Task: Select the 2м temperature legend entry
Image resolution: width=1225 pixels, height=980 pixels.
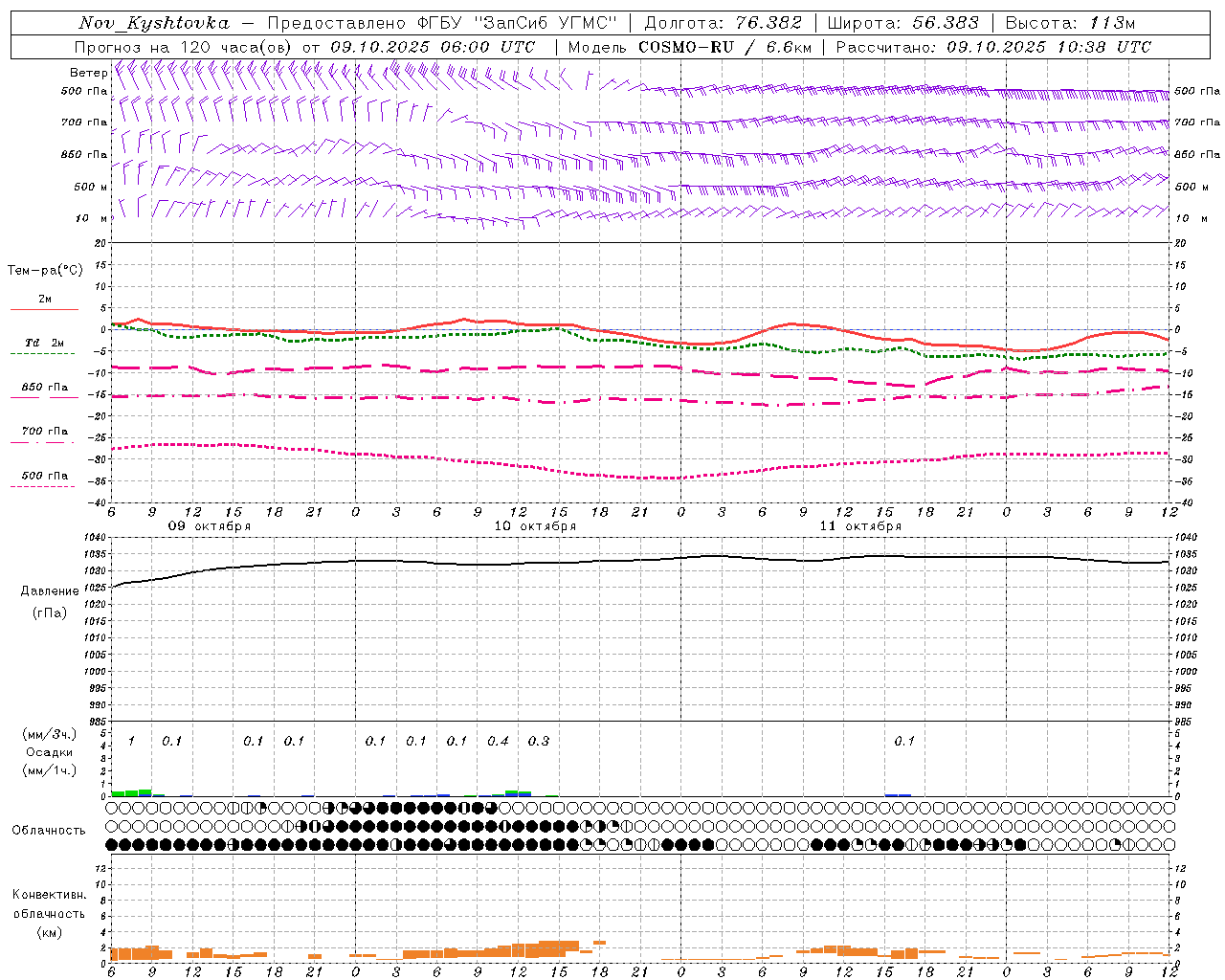Action: [x=45, y=300]
